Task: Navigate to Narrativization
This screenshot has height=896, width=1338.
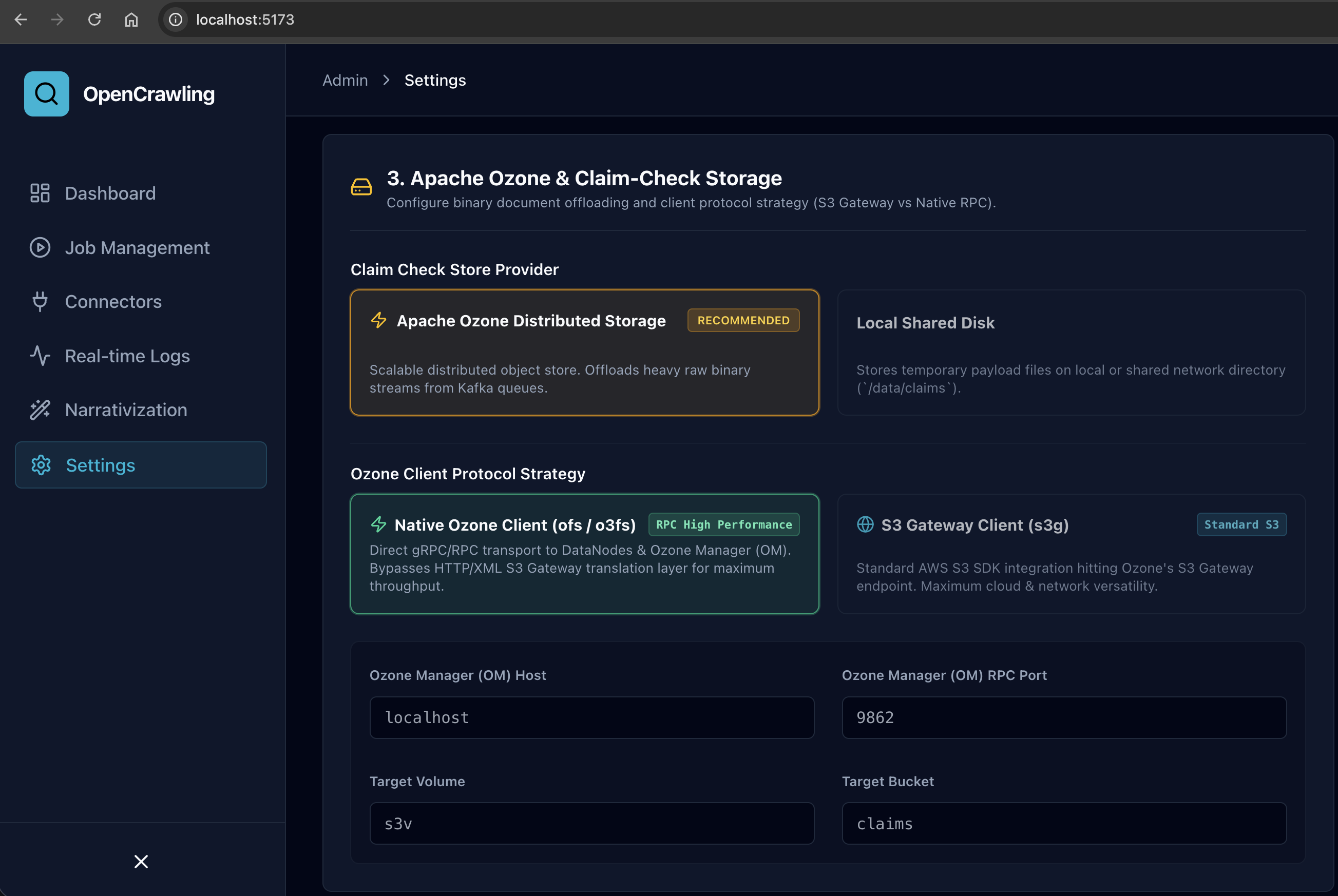Action: click(141, 410)
